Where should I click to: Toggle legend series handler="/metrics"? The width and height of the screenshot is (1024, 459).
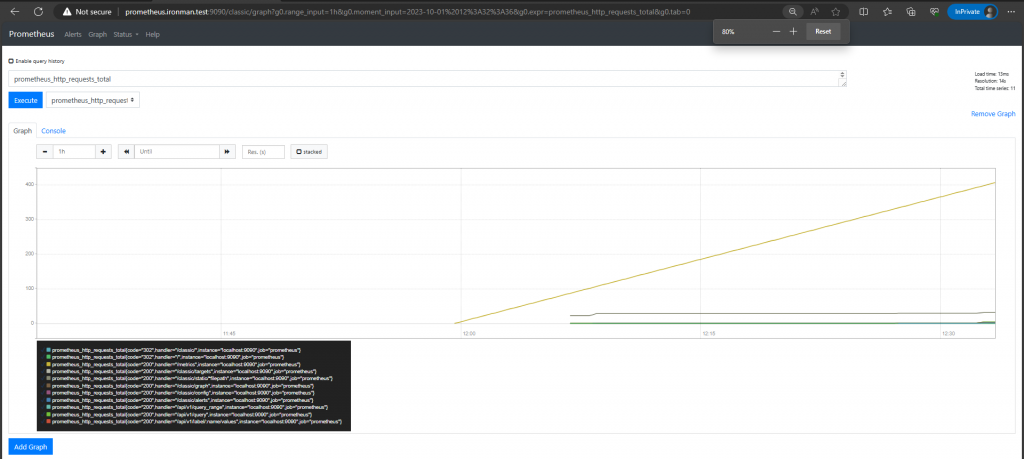click(x=173, y=364)
